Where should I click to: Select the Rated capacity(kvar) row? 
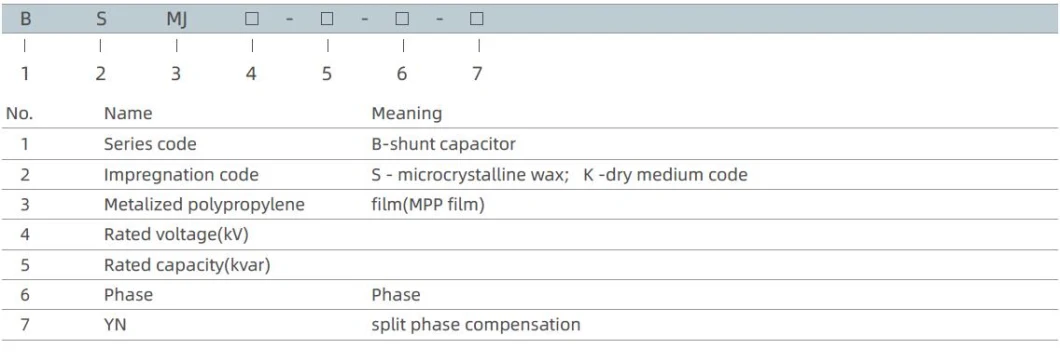529,265
